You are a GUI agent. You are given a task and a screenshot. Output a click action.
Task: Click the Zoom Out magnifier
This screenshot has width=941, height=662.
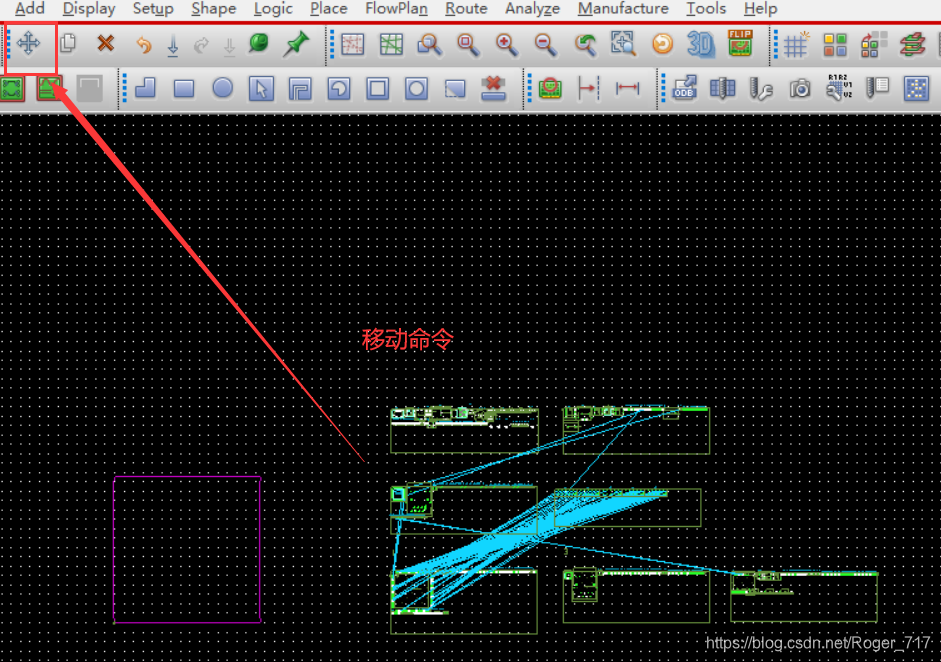click(x=545, y=44)
